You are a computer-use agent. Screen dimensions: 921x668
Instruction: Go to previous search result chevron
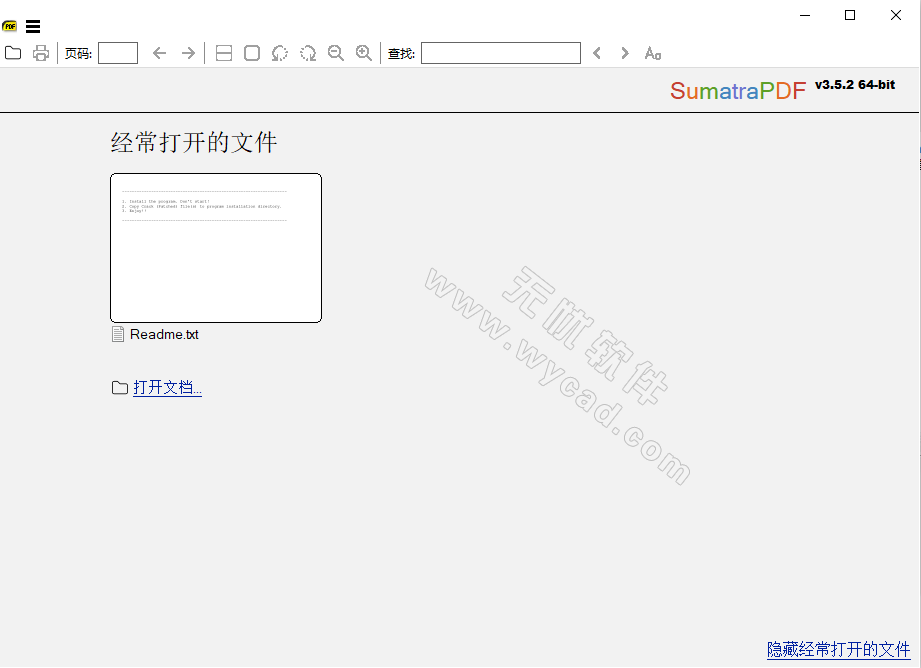click(x=597, y=53)
